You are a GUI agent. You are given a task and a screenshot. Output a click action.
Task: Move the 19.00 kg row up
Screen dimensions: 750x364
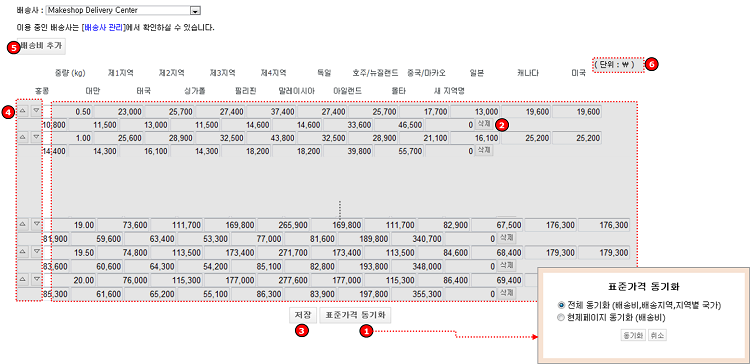(22, 223)
